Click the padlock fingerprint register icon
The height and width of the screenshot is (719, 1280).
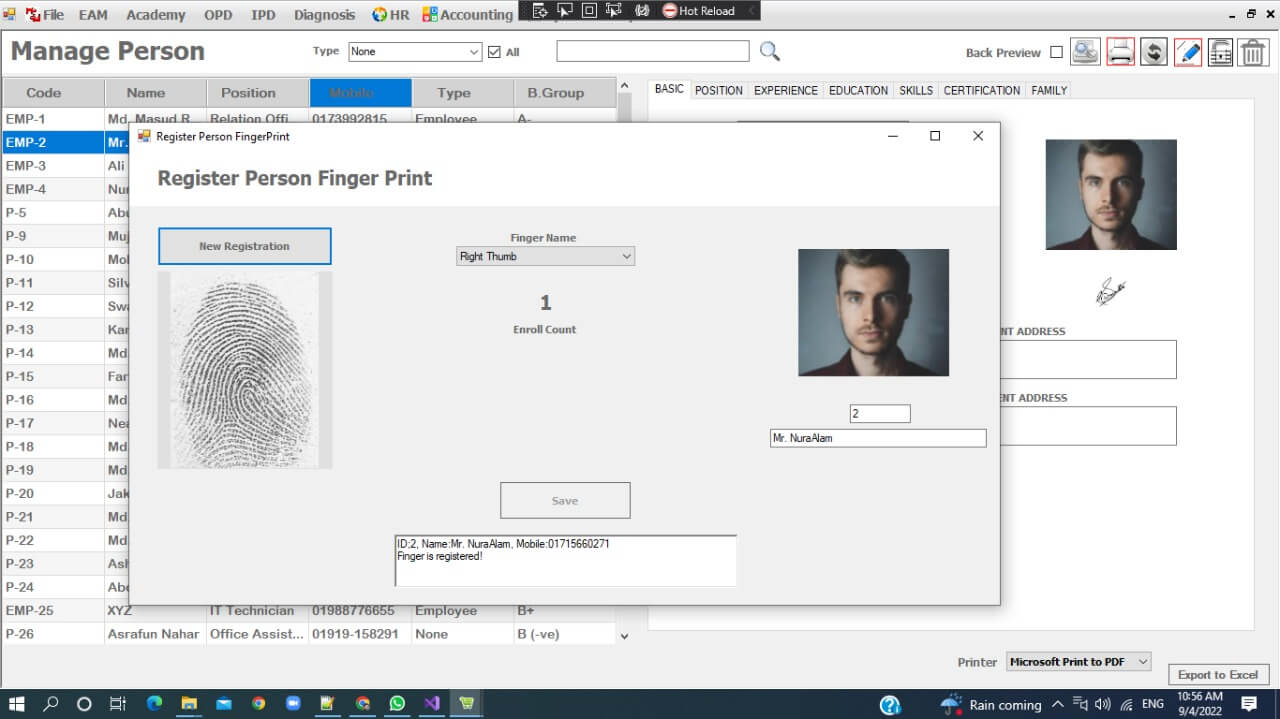[x=1220, y=52]
